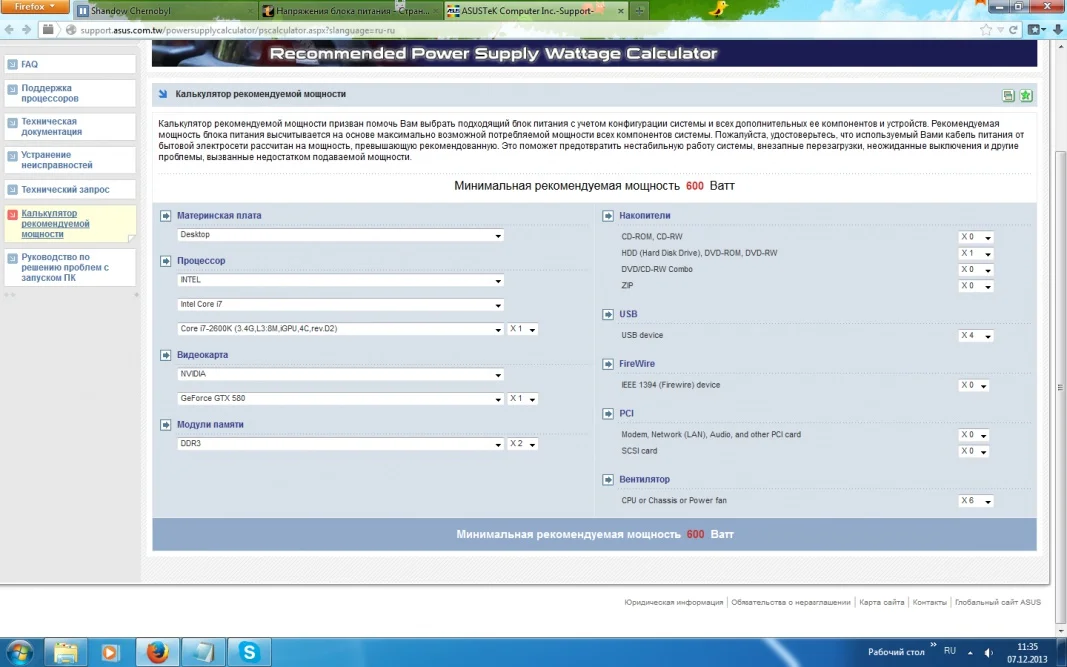Viewport: 1067px width, 667px height.
Task: Open the Техническая документация link
Action: 51,127
